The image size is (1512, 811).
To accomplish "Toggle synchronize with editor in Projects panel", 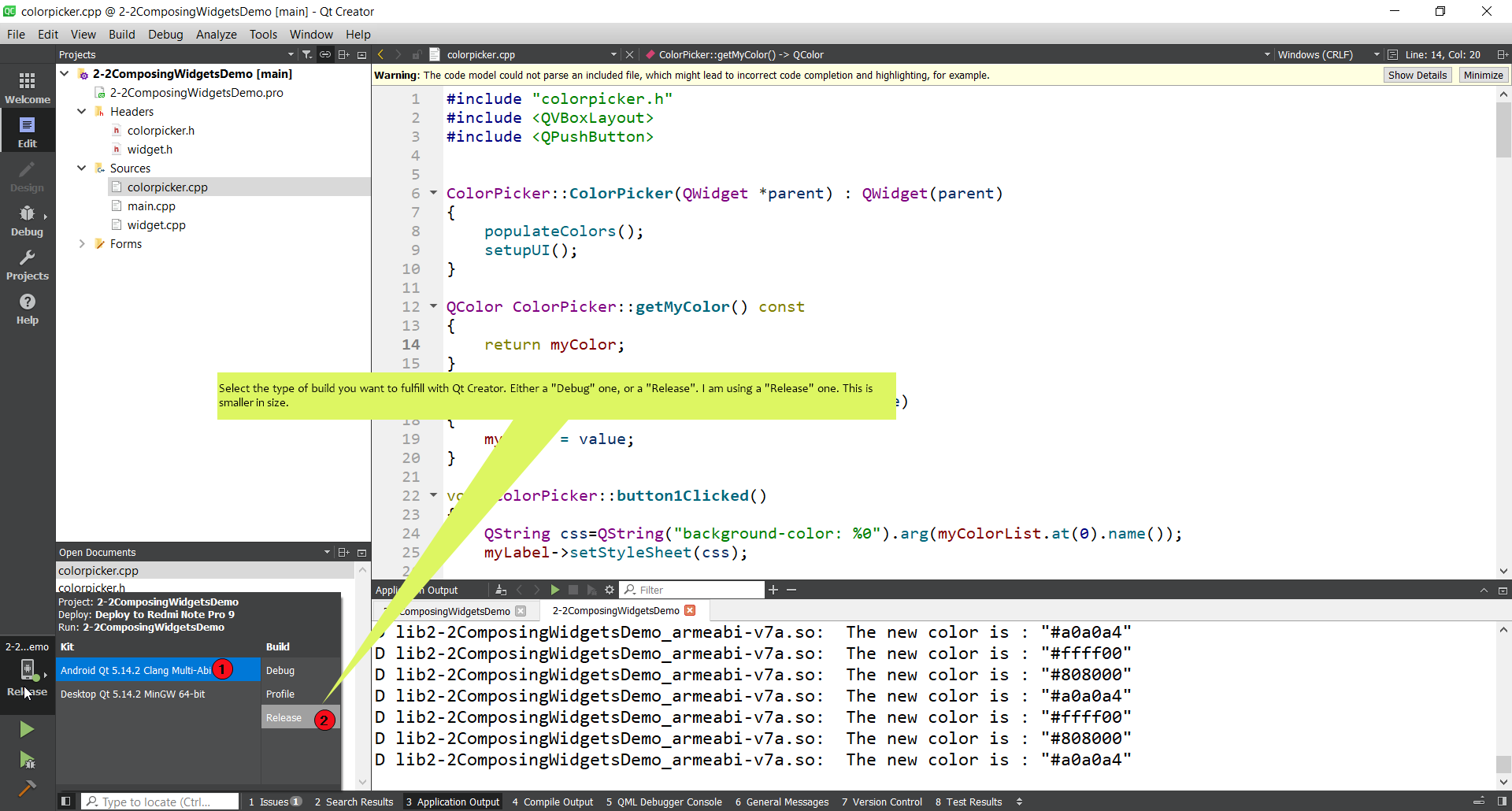I will tap(325, 54).
